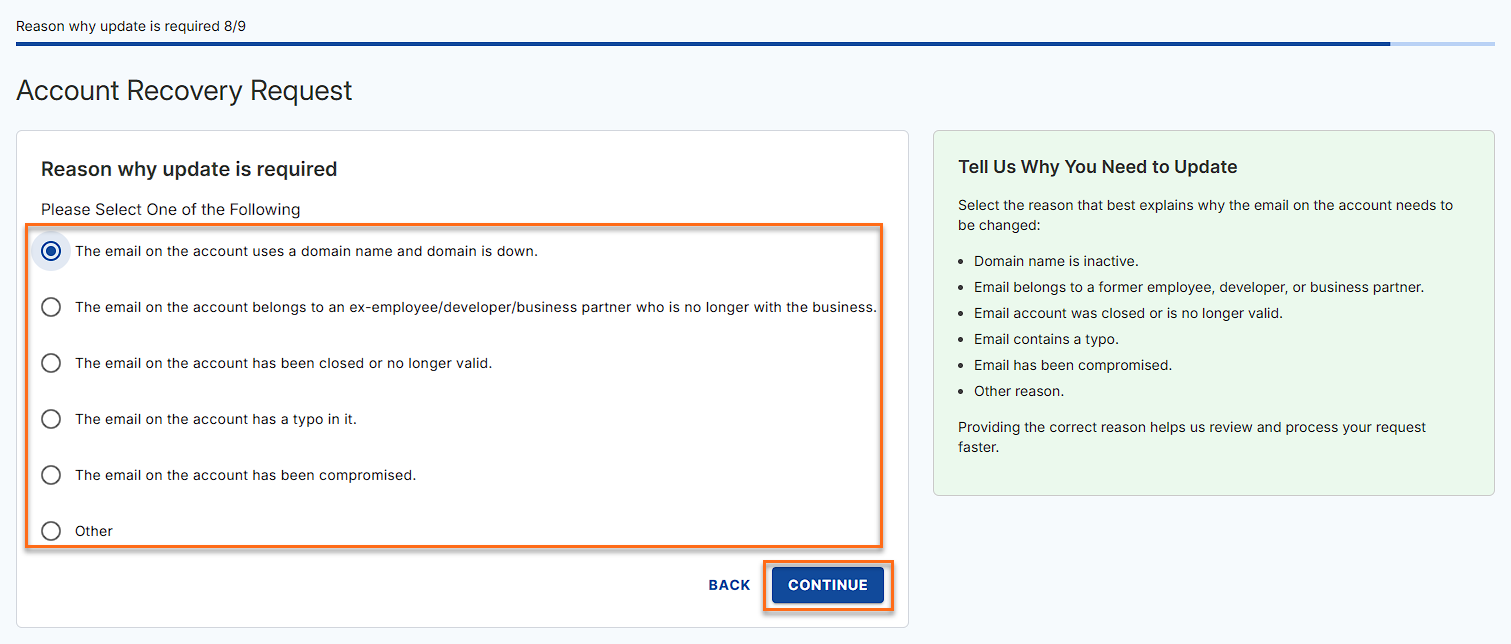Pick the email has a typo radio option
1511x644 pixels.
tap(51, 419)
